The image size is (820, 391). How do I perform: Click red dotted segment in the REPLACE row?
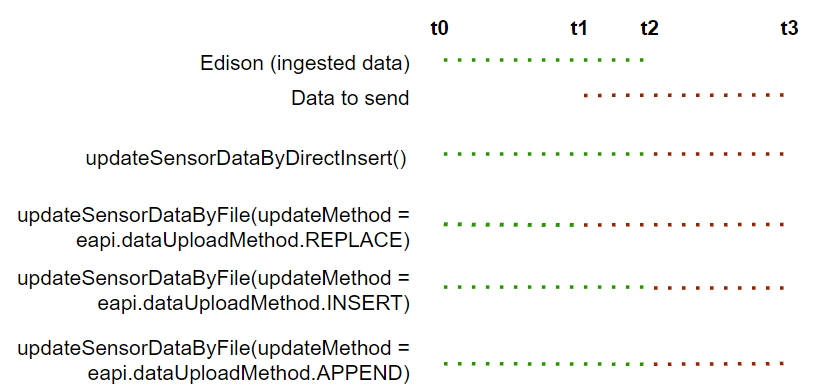click(684, 225)
